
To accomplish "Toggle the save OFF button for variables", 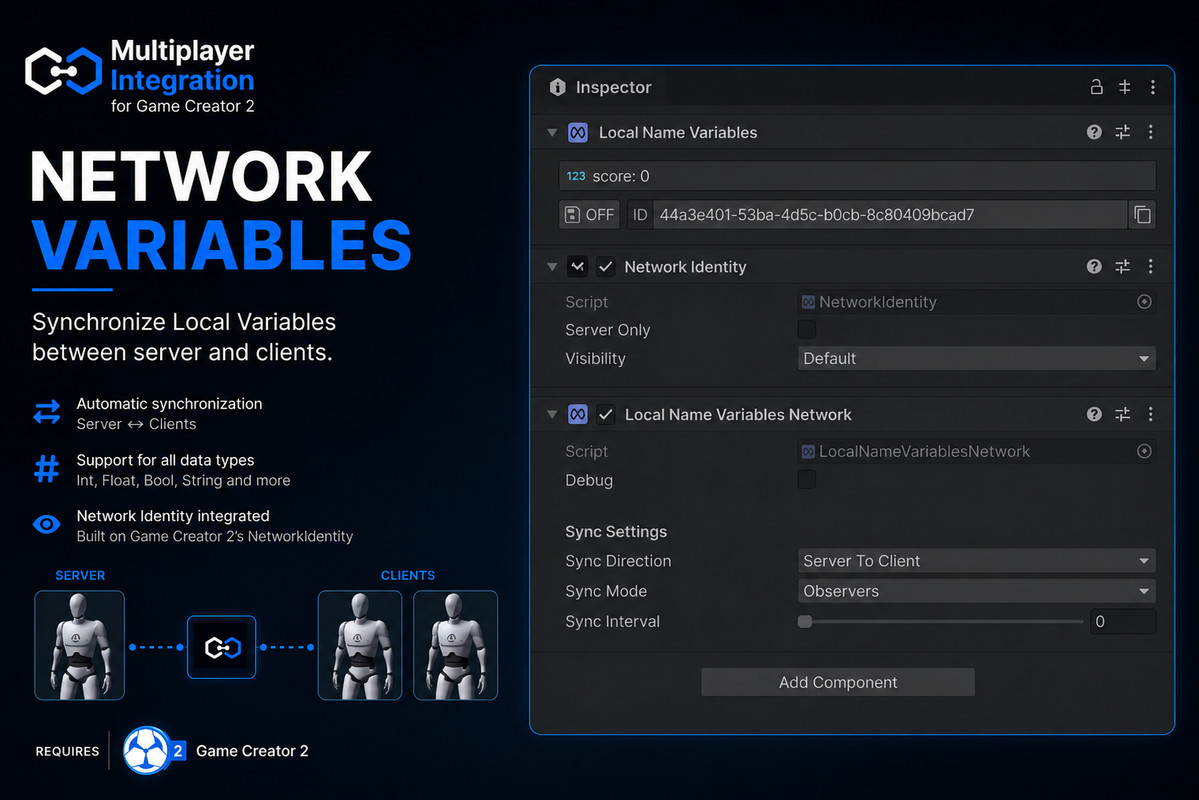I will (589, 215).
